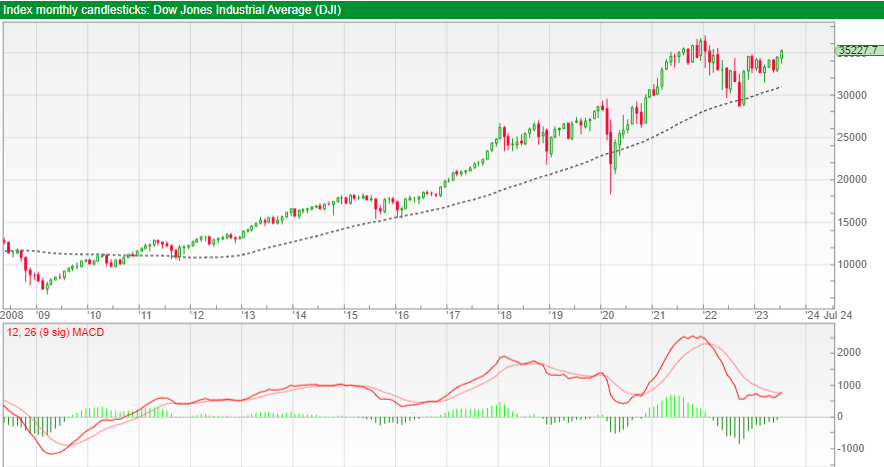
Task: Click the '24 label on time axis
Action: 812,315
